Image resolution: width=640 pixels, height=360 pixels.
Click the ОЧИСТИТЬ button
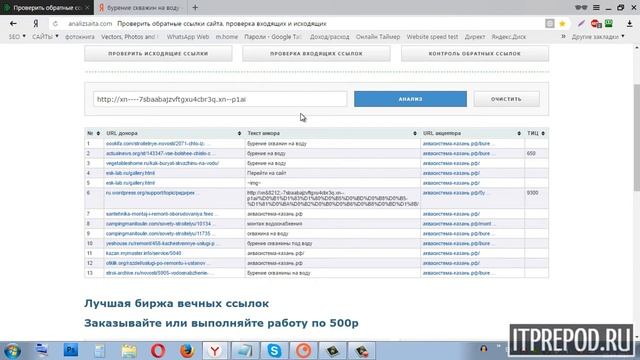point(506,99)
